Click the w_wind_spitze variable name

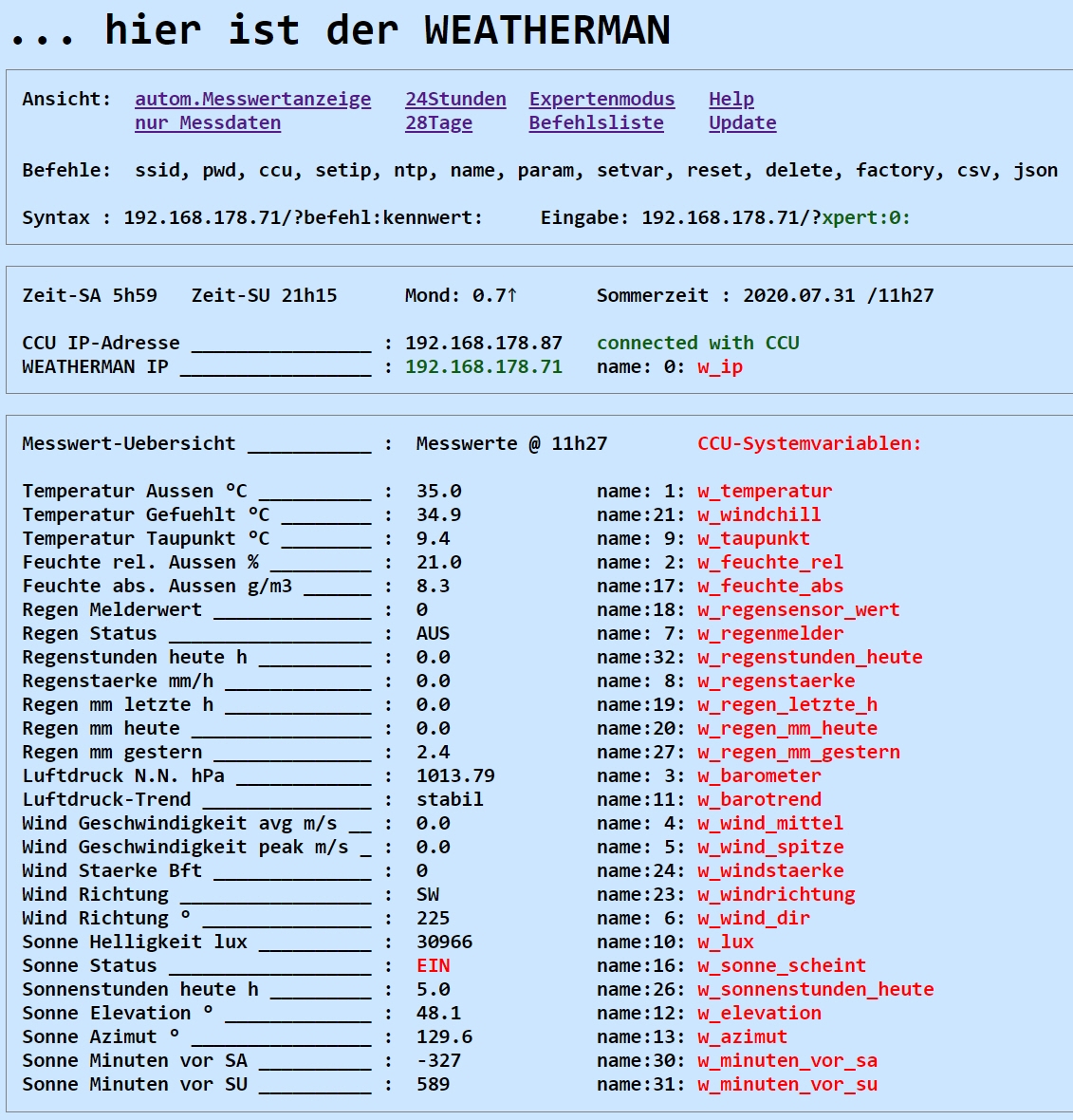tap(770, 848)
